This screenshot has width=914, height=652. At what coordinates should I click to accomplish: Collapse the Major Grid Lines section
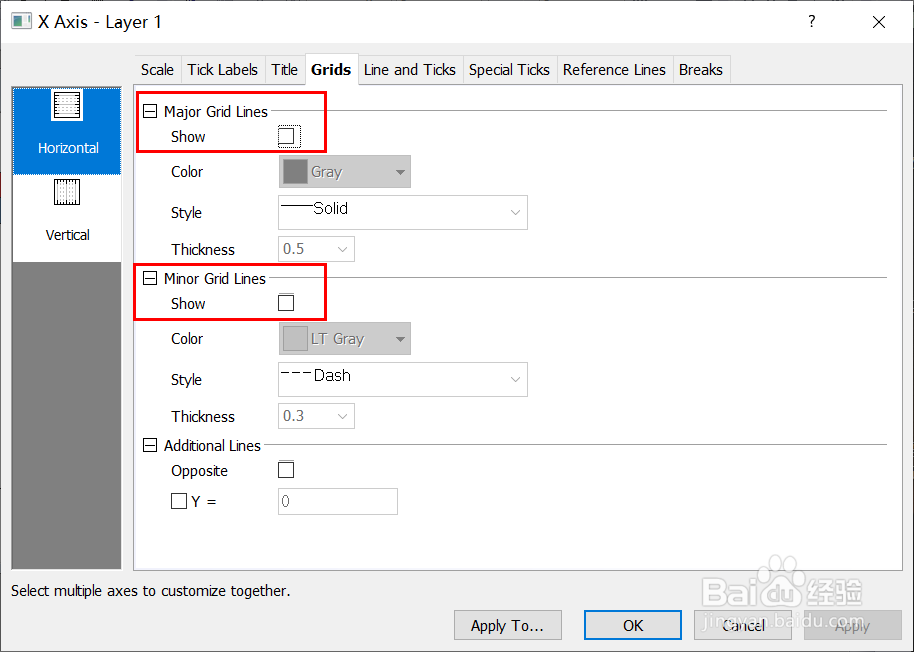point(151,112)
